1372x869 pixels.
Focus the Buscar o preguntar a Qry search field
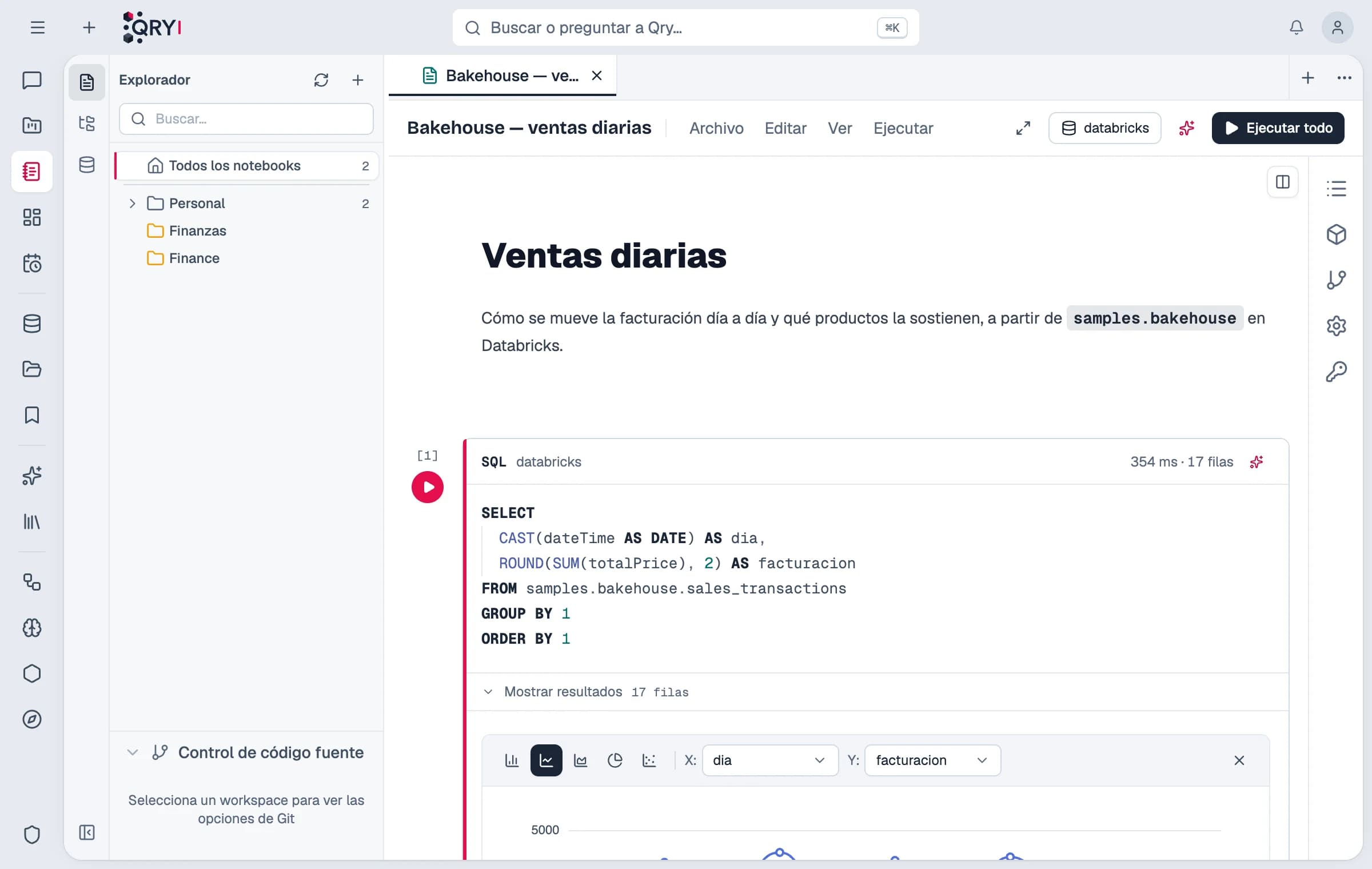click(685, 27)
